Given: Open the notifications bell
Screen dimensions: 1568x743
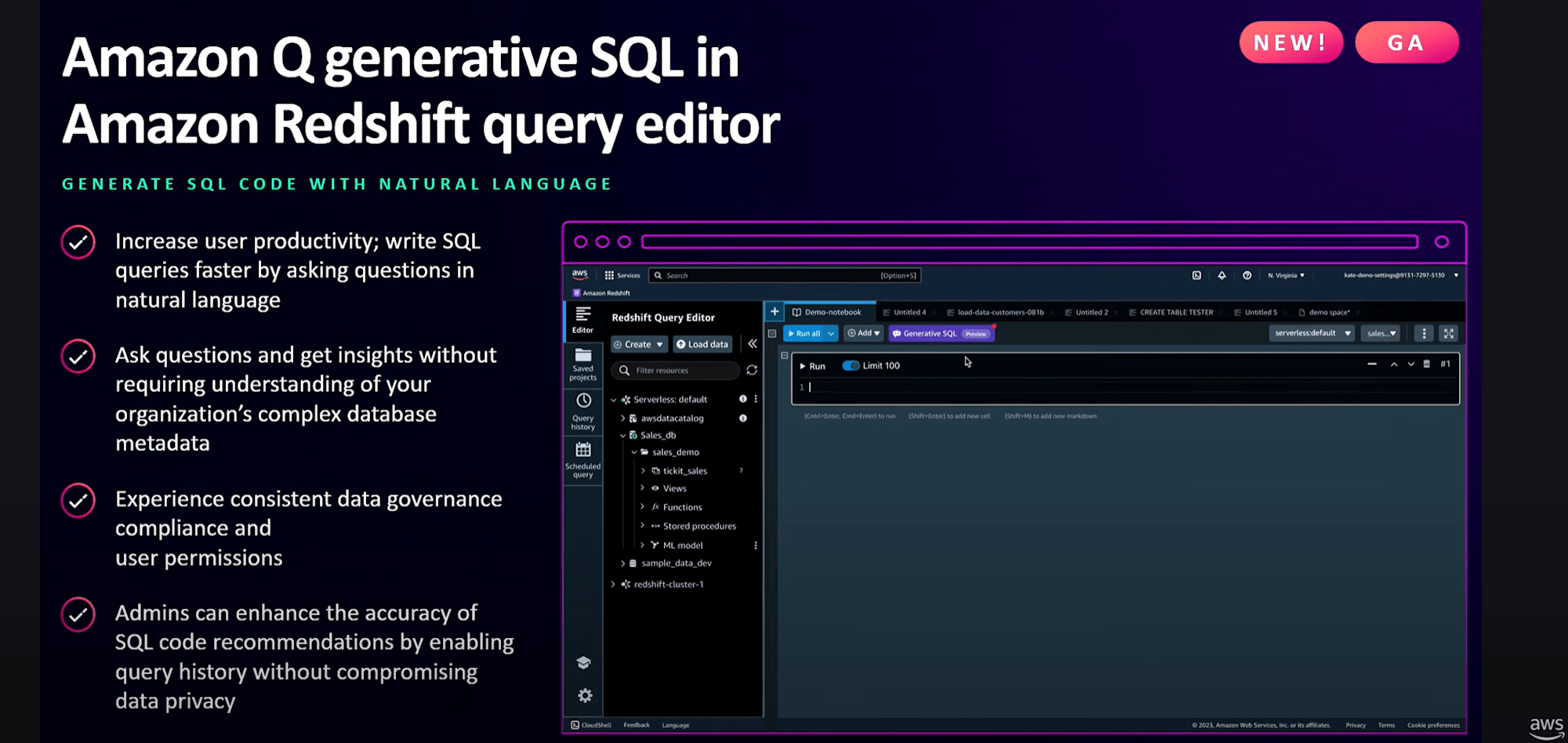Looking at the screenshot, I should click(x=1221, y=275).
